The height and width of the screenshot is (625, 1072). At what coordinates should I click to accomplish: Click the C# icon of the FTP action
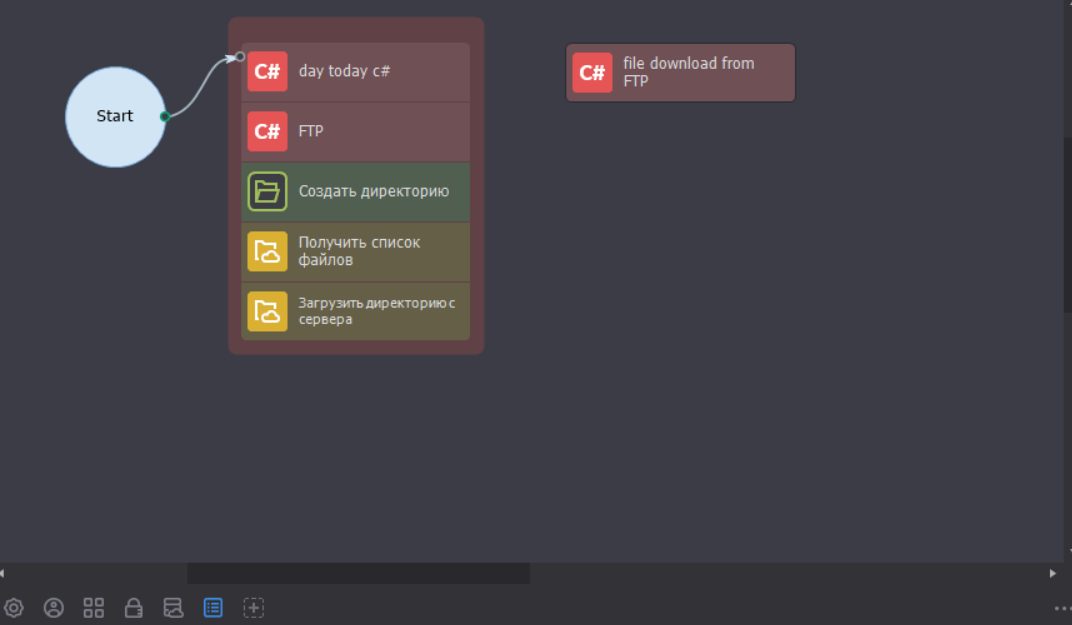(267, 131)
